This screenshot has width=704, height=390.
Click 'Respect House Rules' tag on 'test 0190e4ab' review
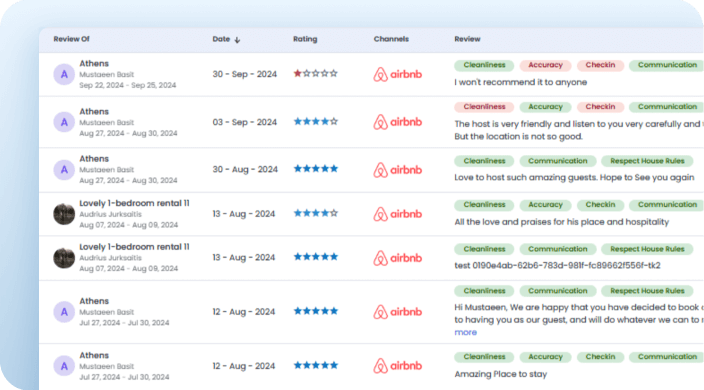coord(647,249)
